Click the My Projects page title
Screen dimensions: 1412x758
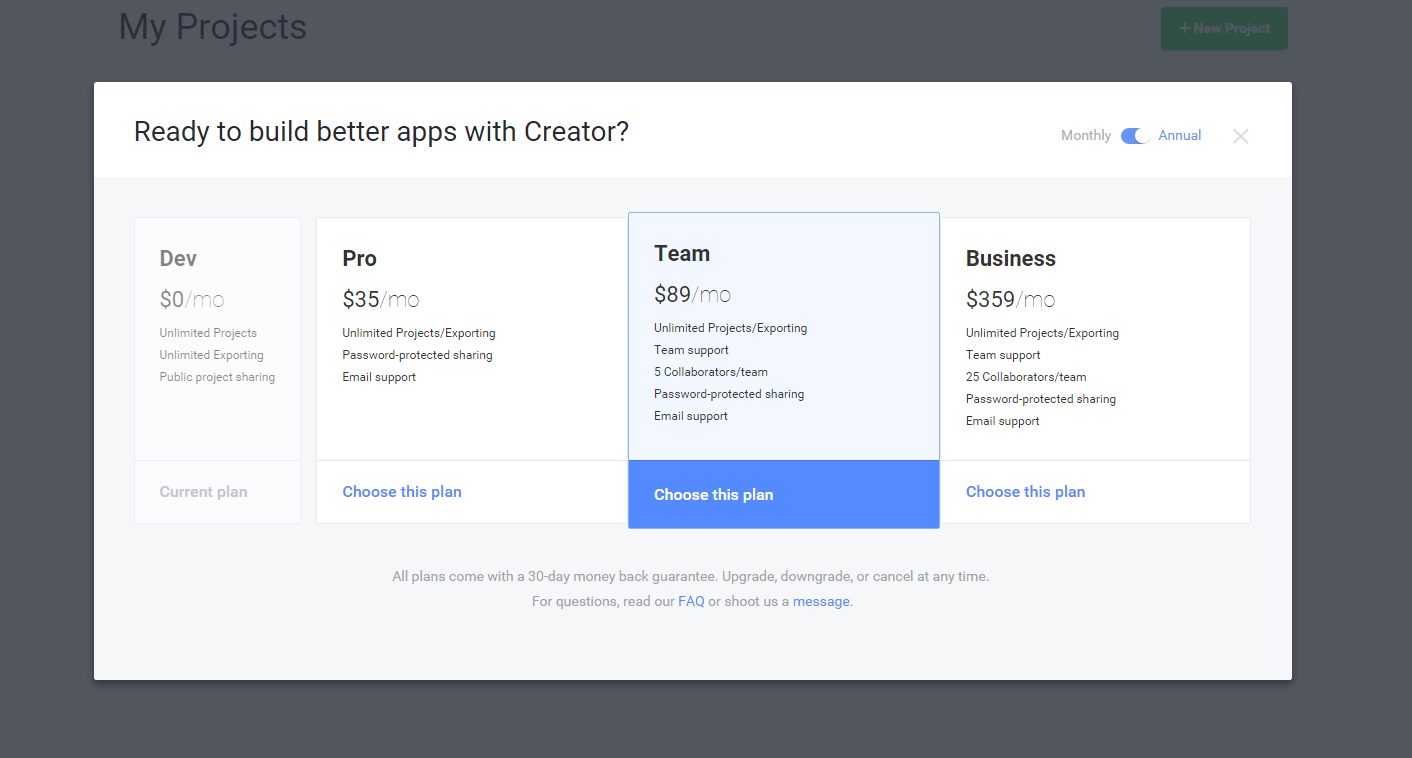(x=213, y=27)
